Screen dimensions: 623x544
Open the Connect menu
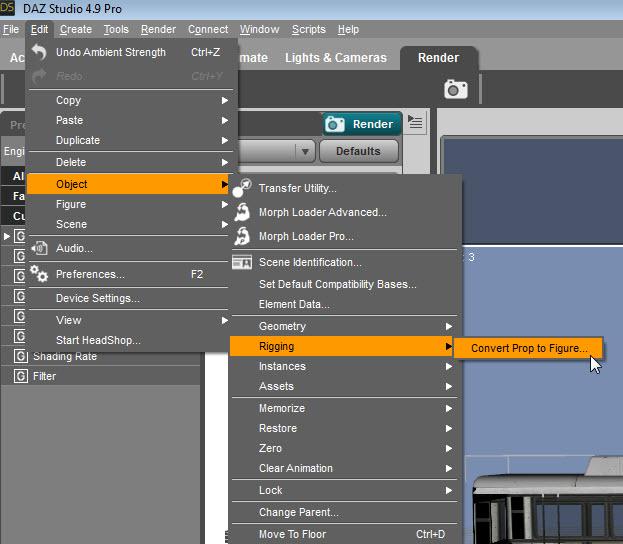pos(208,29)
